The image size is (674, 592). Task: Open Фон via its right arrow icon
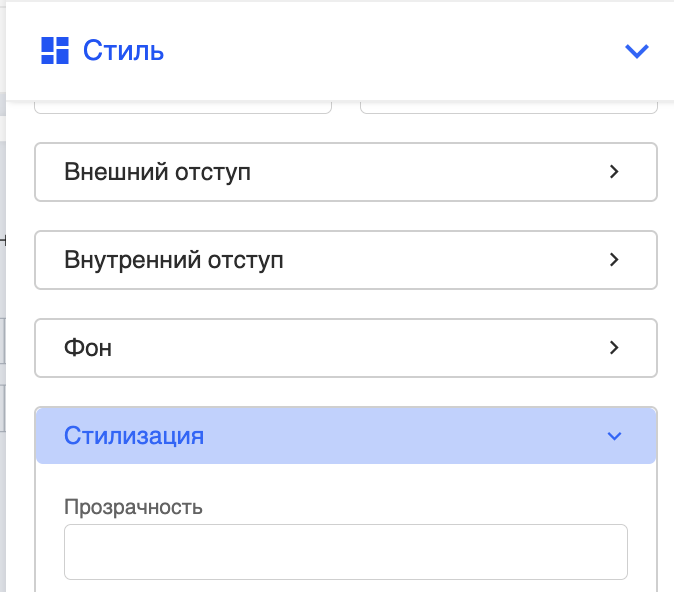[614, 347]
